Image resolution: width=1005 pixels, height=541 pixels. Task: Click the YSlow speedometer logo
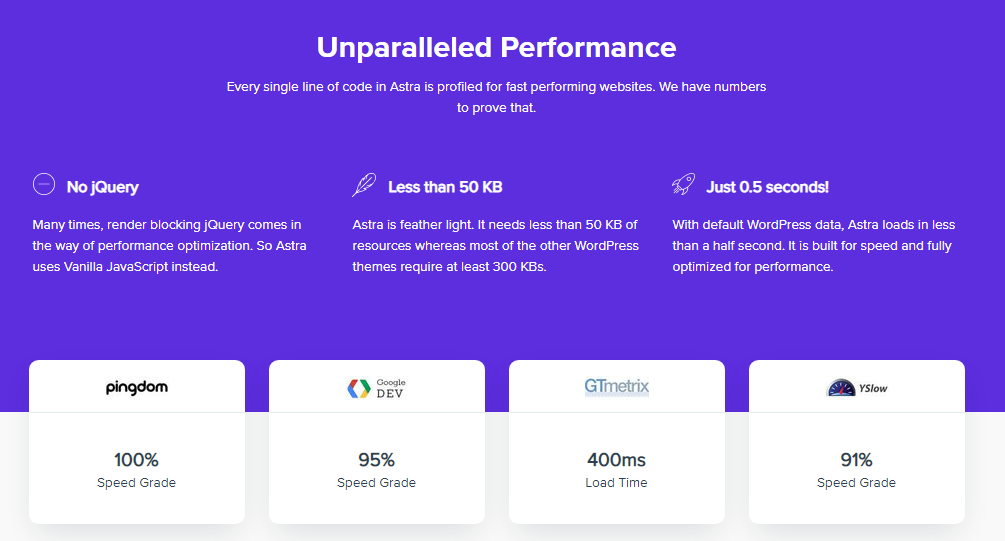pyautogui.click(x=857, y=388)
